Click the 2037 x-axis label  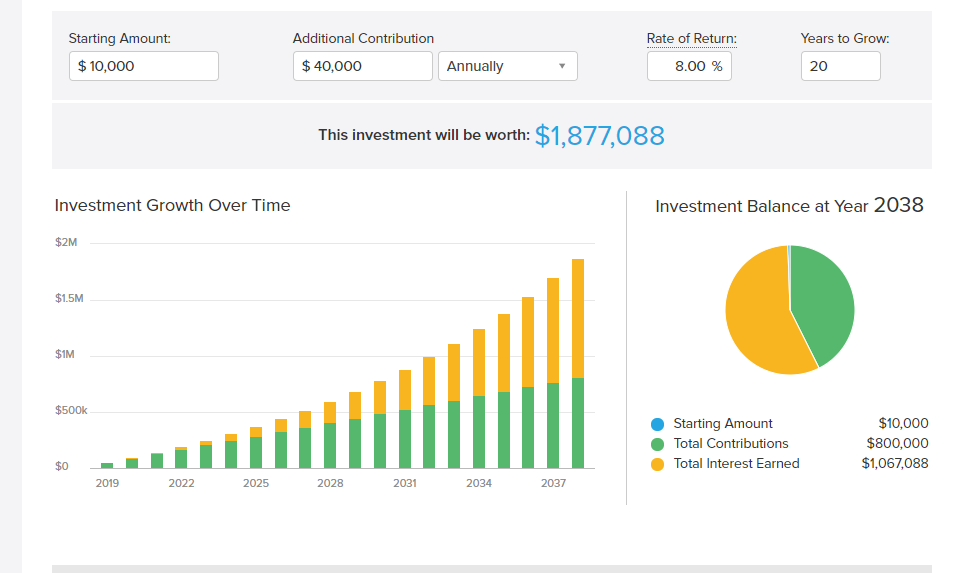553,483
